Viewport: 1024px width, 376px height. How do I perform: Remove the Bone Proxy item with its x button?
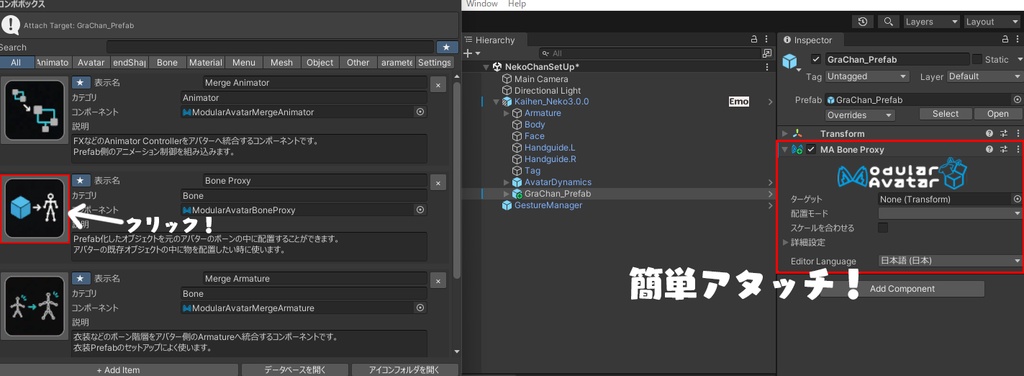click(x=438, y=182)
